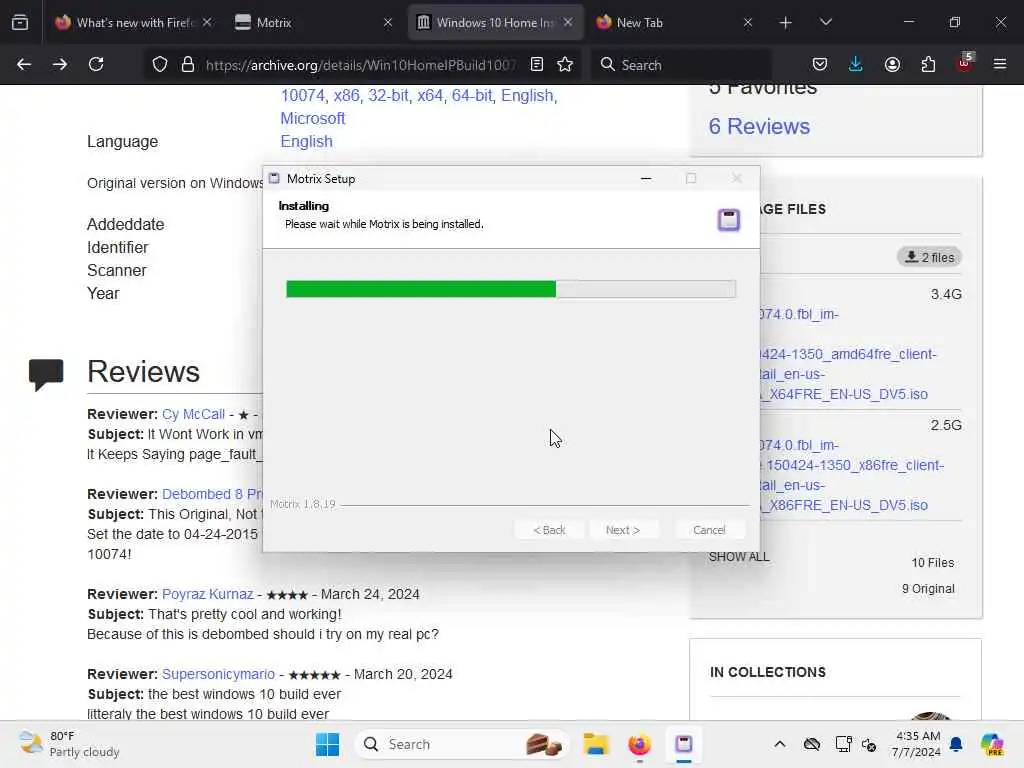Open uBlock Origin extension icon
1024x768 pixels.
[x=964, y=63]
